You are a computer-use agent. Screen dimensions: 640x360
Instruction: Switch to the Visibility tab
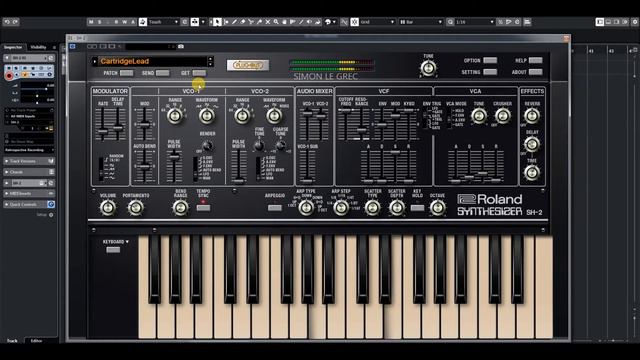coord(38,47)
